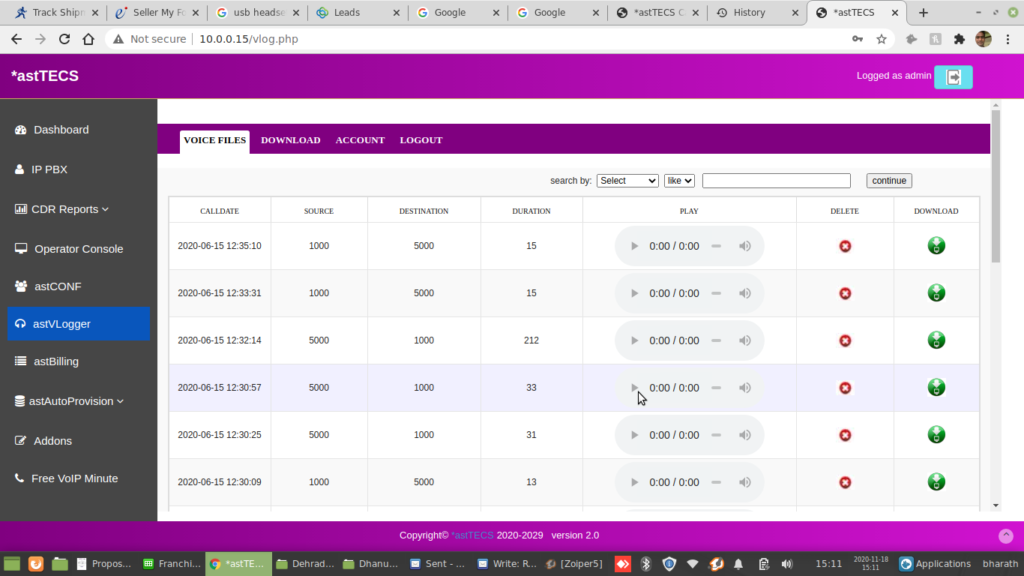
Task: Download the 212-second recording
Action: click(936, 340)
